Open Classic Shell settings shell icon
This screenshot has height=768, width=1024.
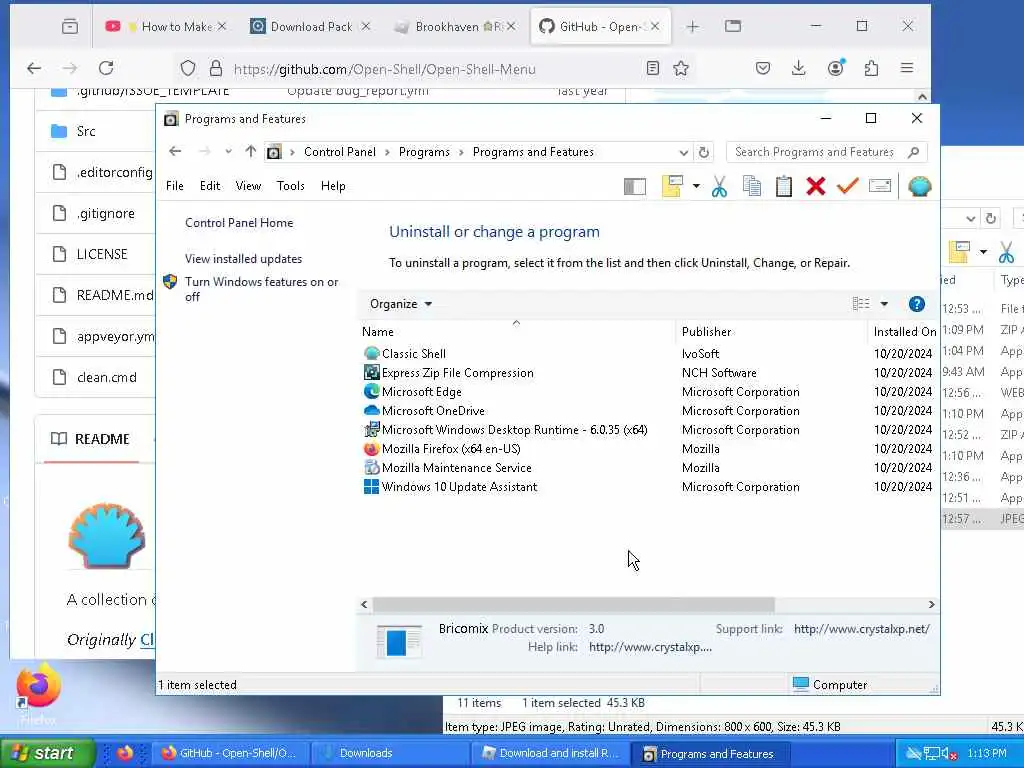(920, 187)
